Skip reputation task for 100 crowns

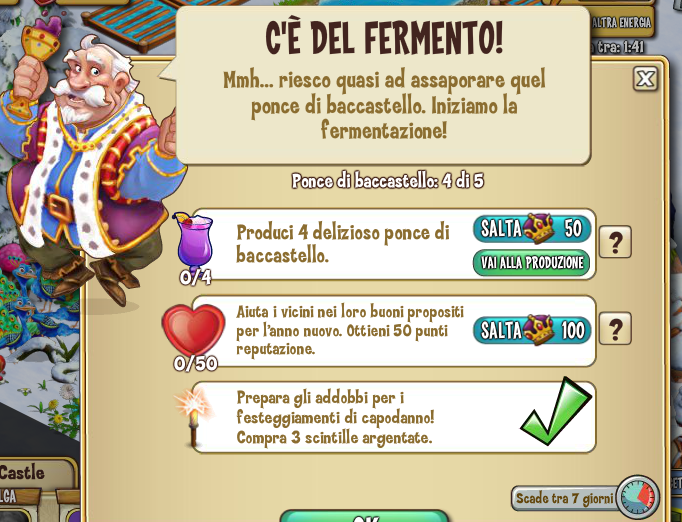(532, 330)
